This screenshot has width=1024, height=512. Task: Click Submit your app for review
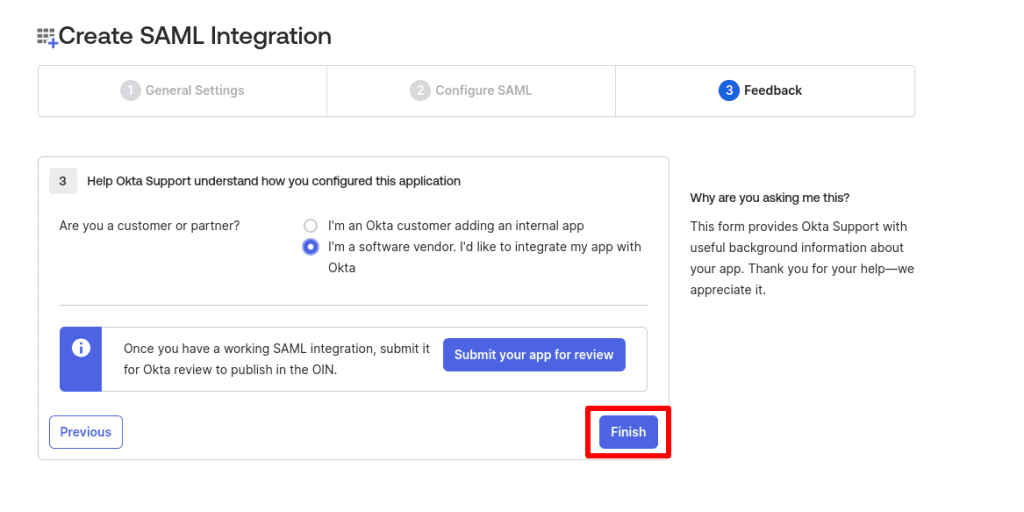click(x=534, y=355)
